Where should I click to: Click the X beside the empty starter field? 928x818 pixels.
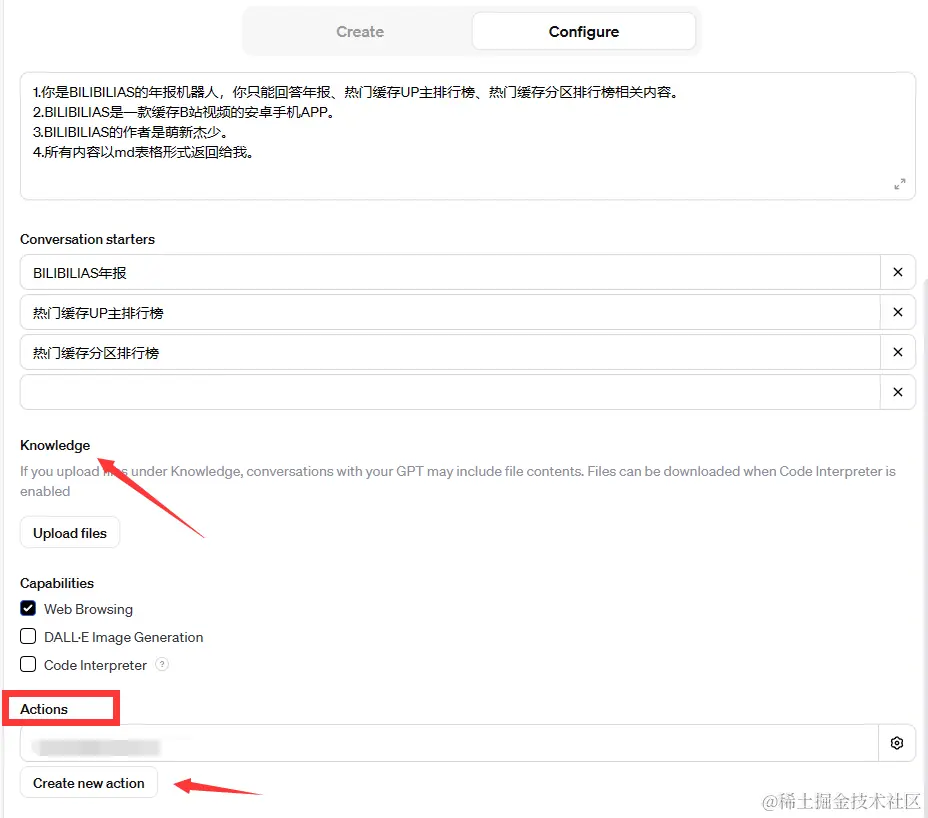(x=897, y=392)
